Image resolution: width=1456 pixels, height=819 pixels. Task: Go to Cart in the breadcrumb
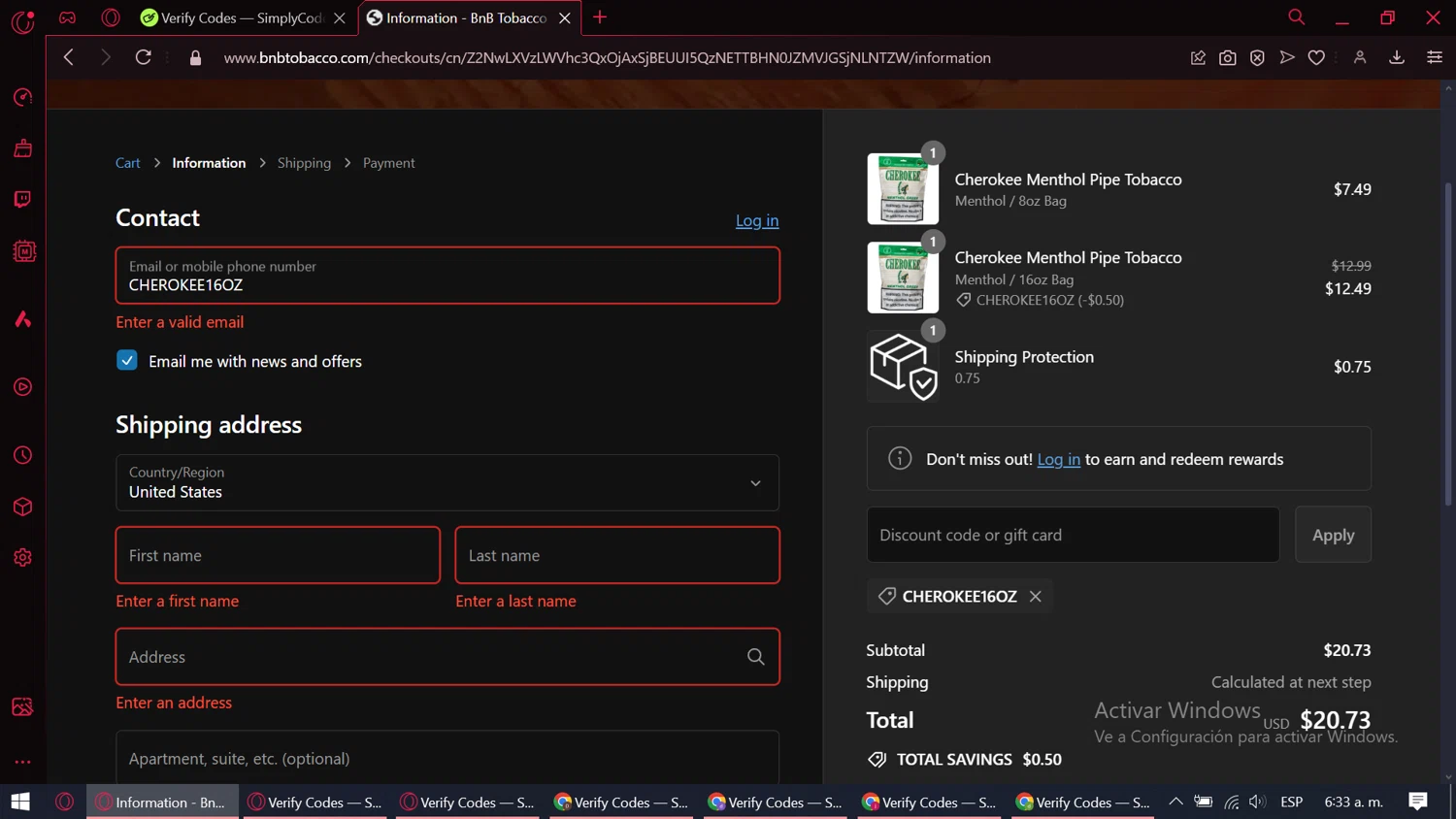point(128,163)
